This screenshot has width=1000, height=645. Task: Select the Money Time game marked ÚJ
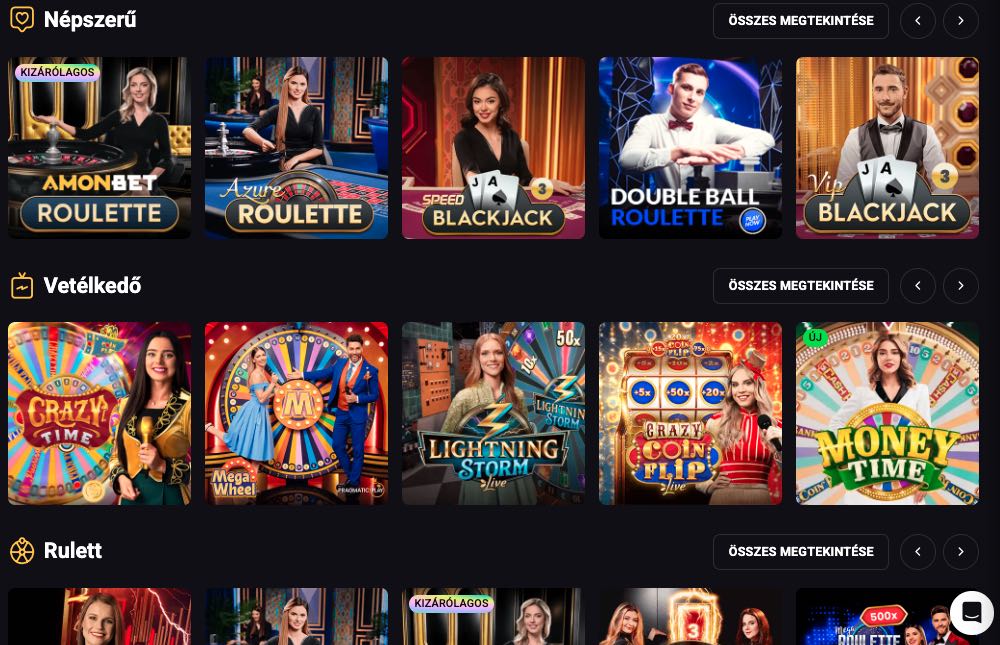887,413
